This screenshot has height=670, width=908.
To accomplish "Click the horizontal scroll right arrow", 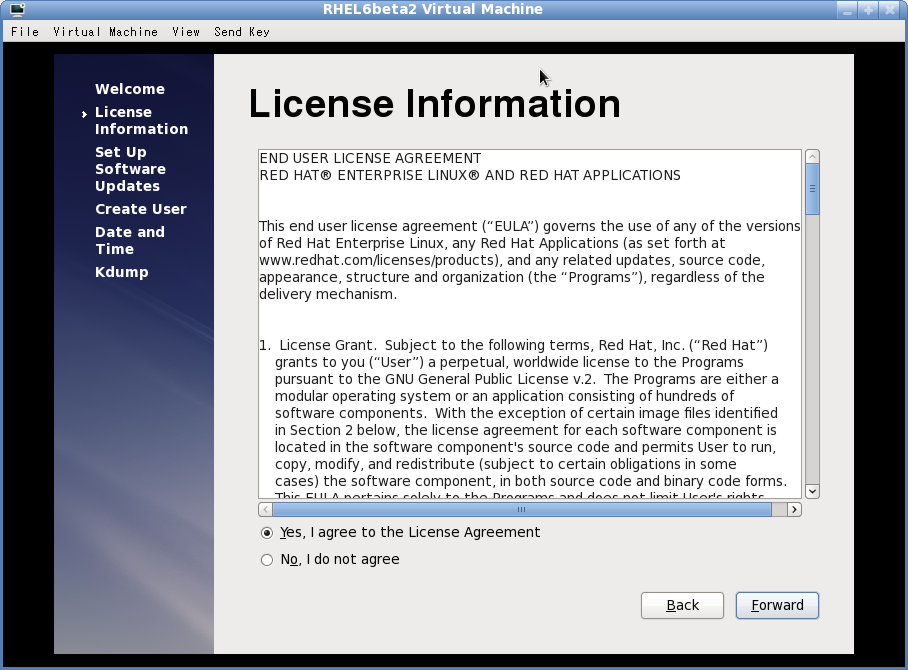I will pyautogui.click(x=794, y=510).
